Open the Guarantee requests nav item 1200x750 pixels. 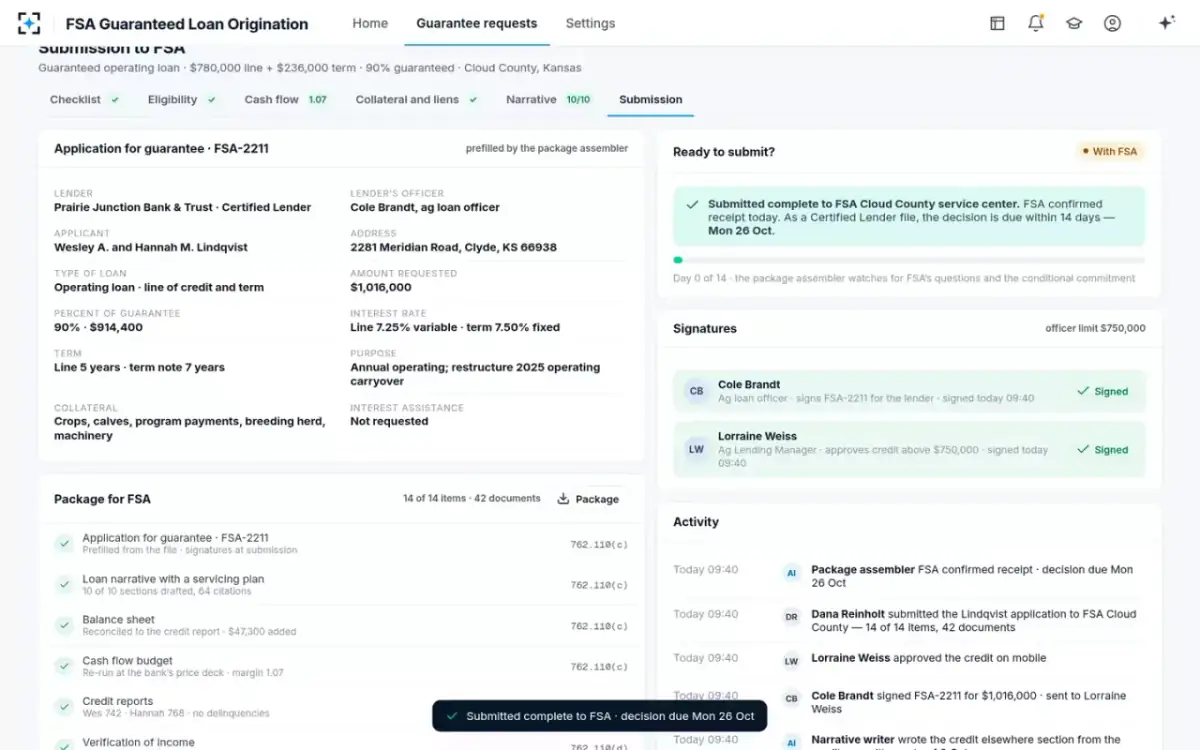(x=477, y=23)
